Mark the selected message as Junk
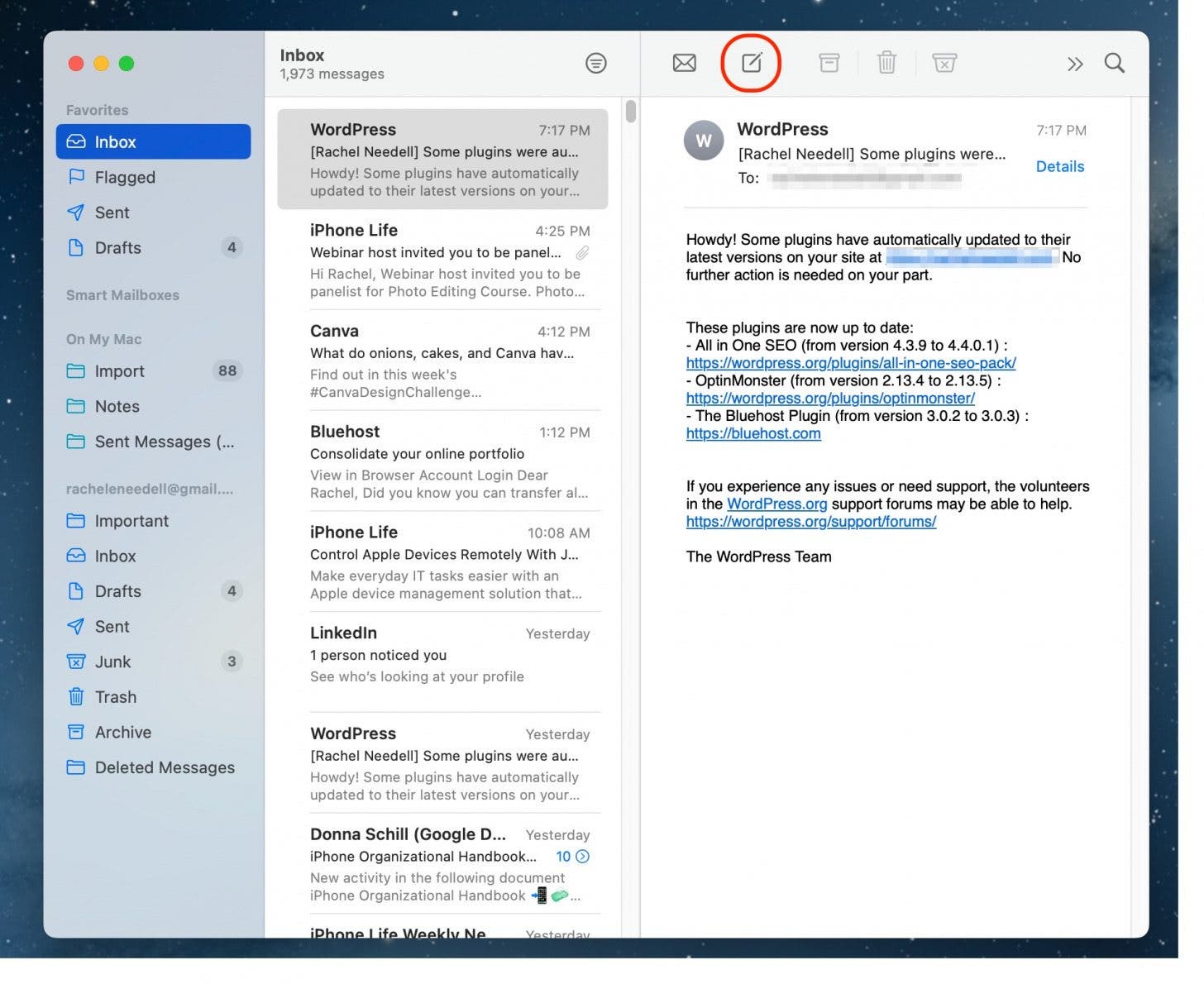 [944, 62]
